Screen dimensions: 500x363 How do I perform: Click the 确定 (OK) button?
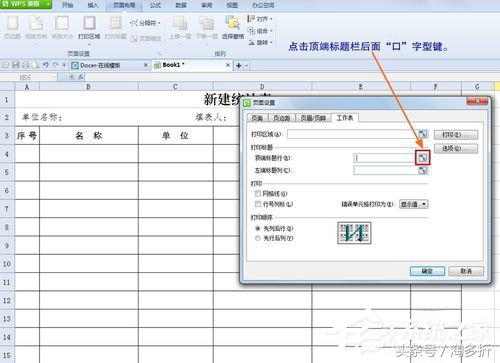click(x=427, y=271)
